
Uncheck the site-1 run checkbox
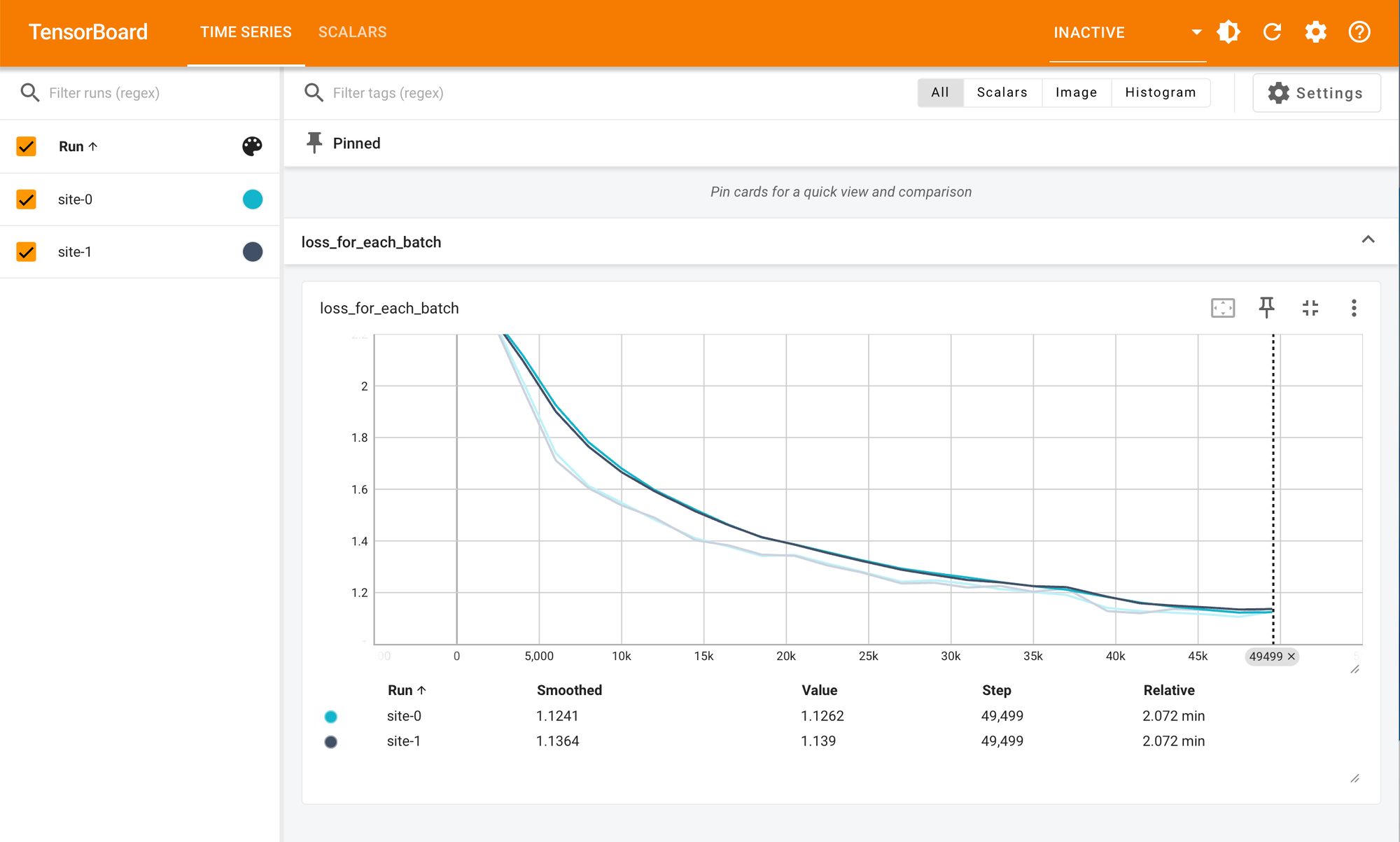(27, 252)
